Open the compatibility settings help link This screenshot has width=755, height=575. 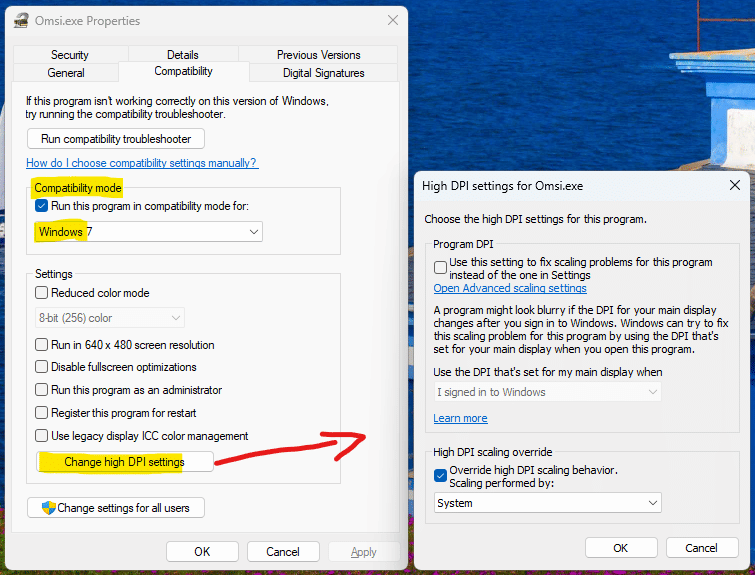tap(141, 163)
